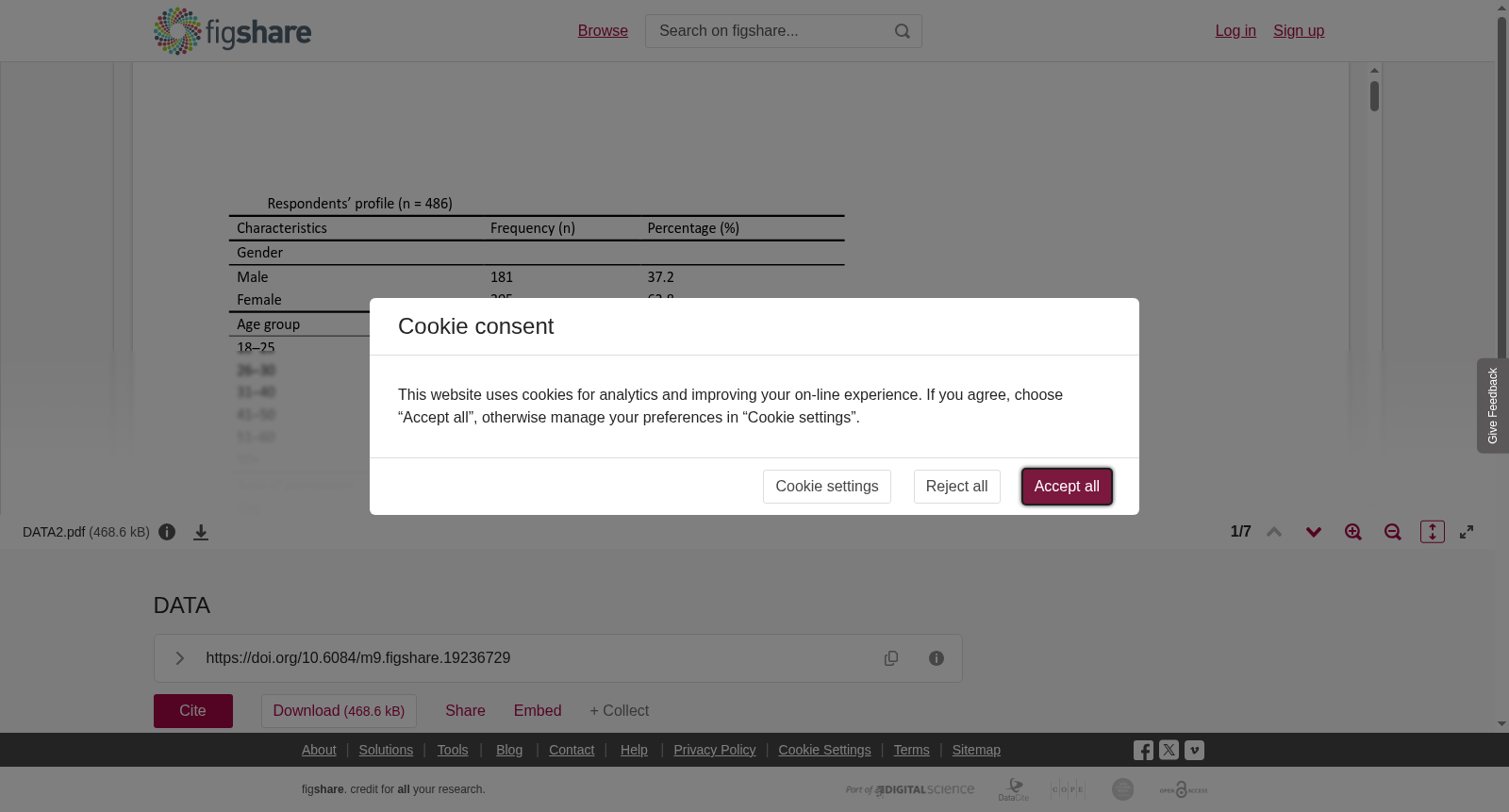The width and height of the screenshot is (1509, 812).
Task: Open viewer in fullscreen mode
Action: [1467, 532]
